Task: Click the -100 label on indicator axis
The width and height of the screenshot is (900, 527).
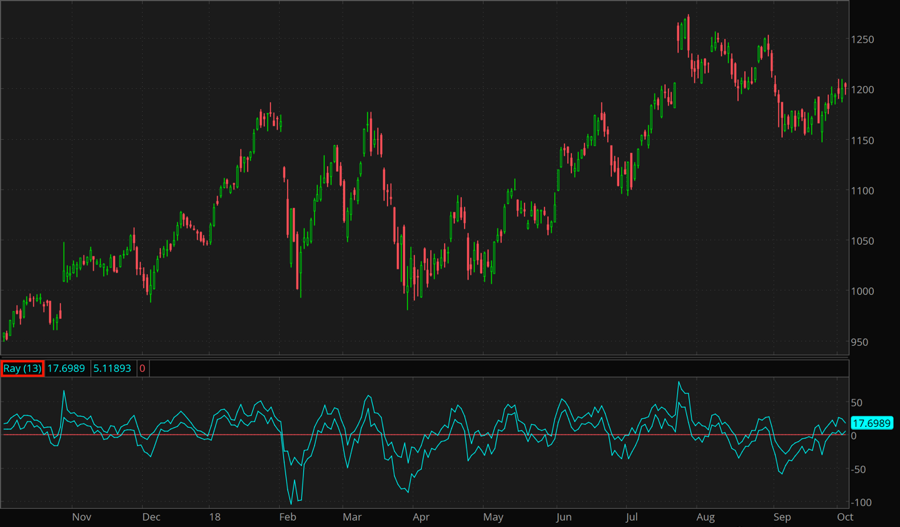Action: (861, 503)
